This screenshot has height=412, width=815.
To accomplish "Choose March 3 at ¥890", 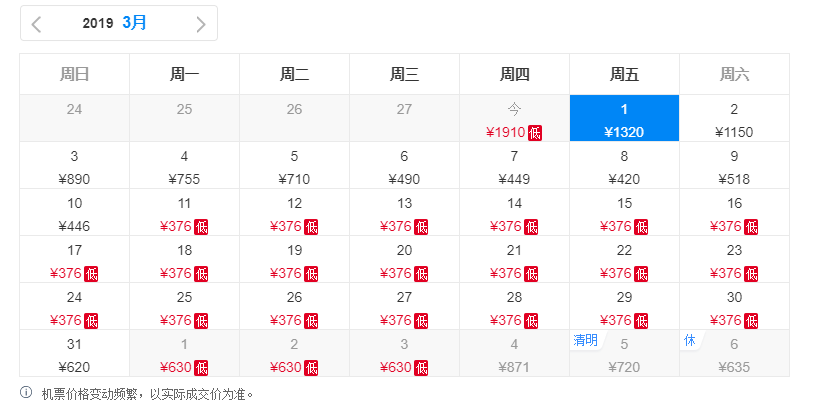I will coord(74,165).
